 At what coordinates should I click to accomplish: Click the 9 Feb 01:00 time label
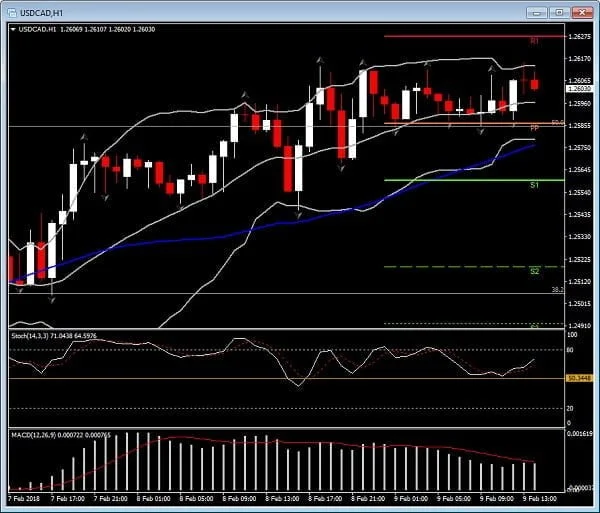coord(411,499)
